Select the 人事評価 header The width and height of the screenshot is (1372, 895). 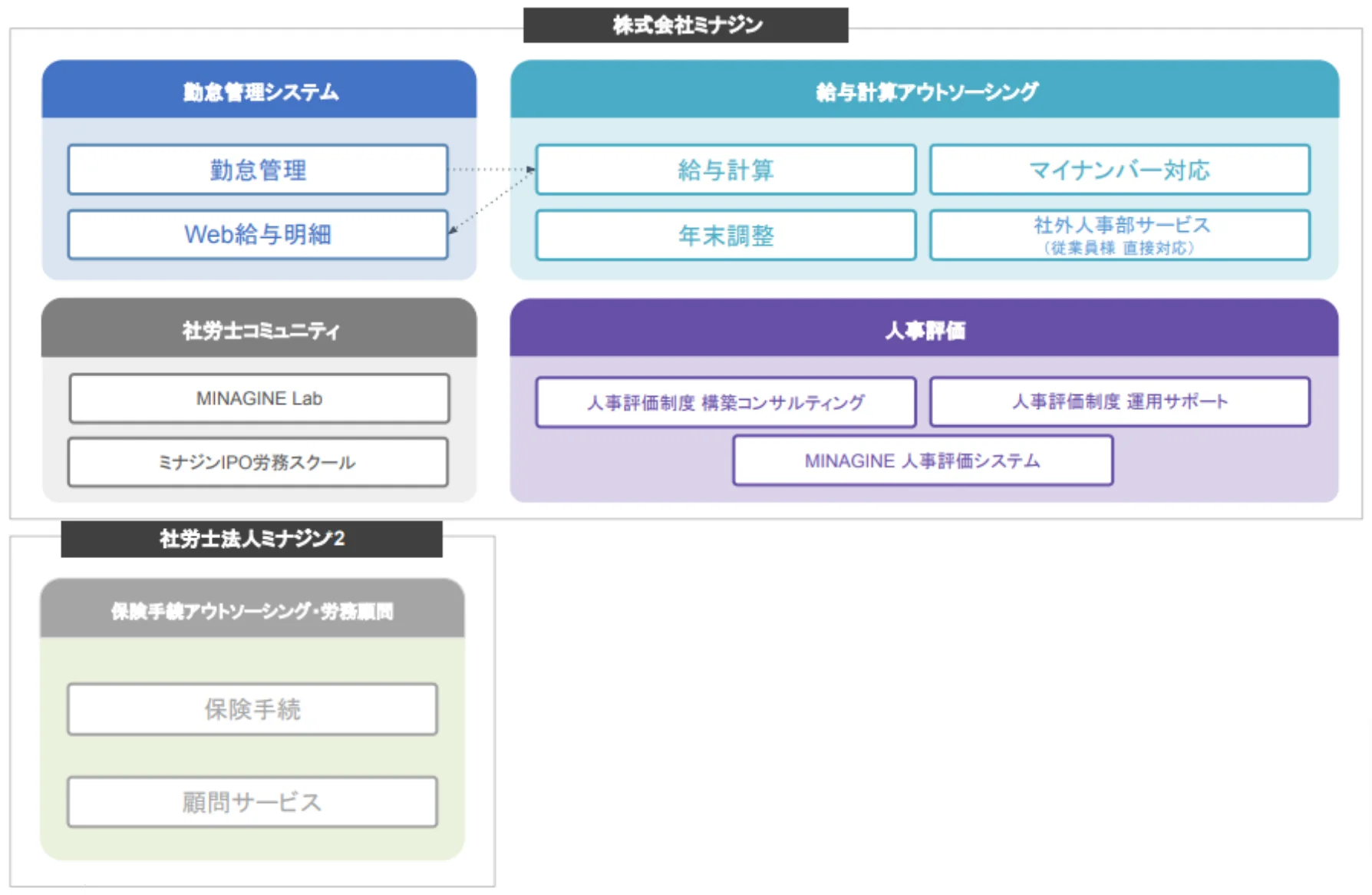tap(925, 329)
